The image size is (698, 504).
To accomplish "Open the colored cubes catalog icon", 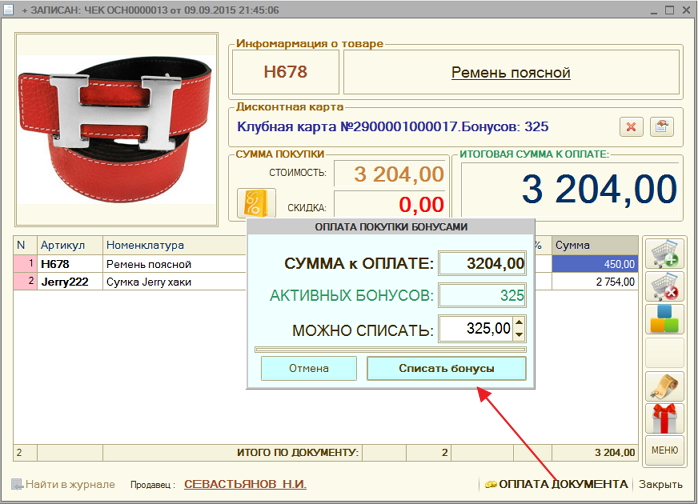I will click(x=664, y=319).
